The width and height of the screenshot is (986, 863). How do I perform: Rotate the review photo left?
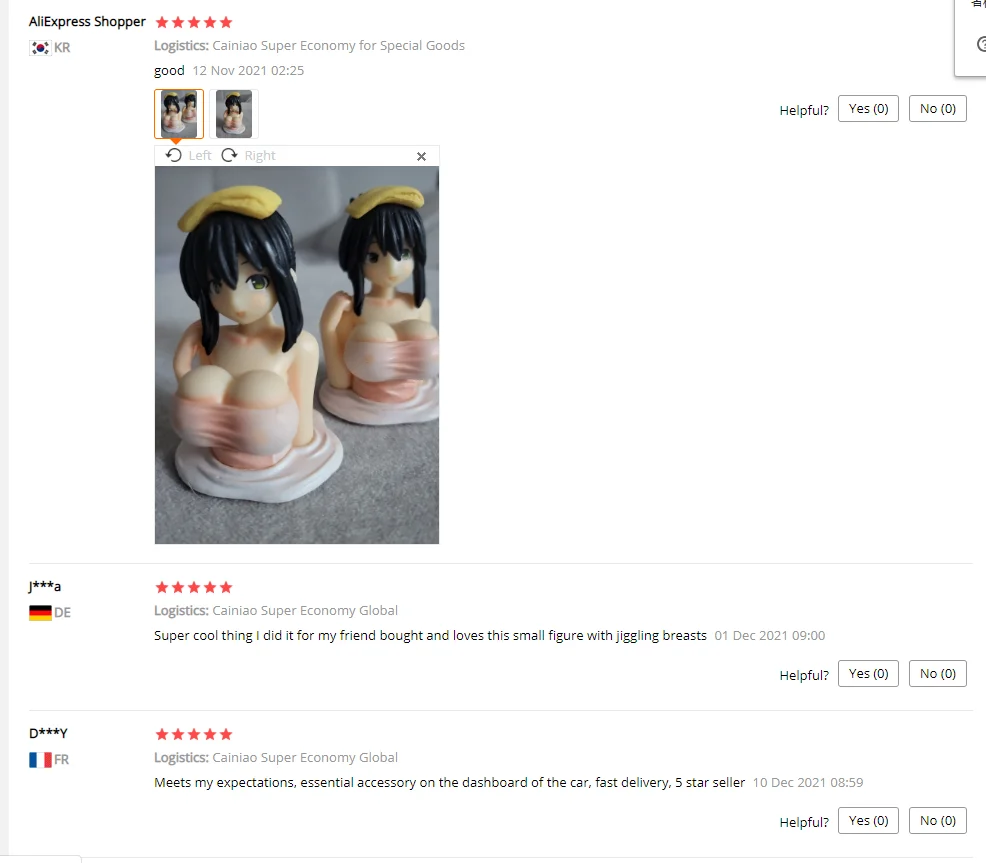point(188,155)
